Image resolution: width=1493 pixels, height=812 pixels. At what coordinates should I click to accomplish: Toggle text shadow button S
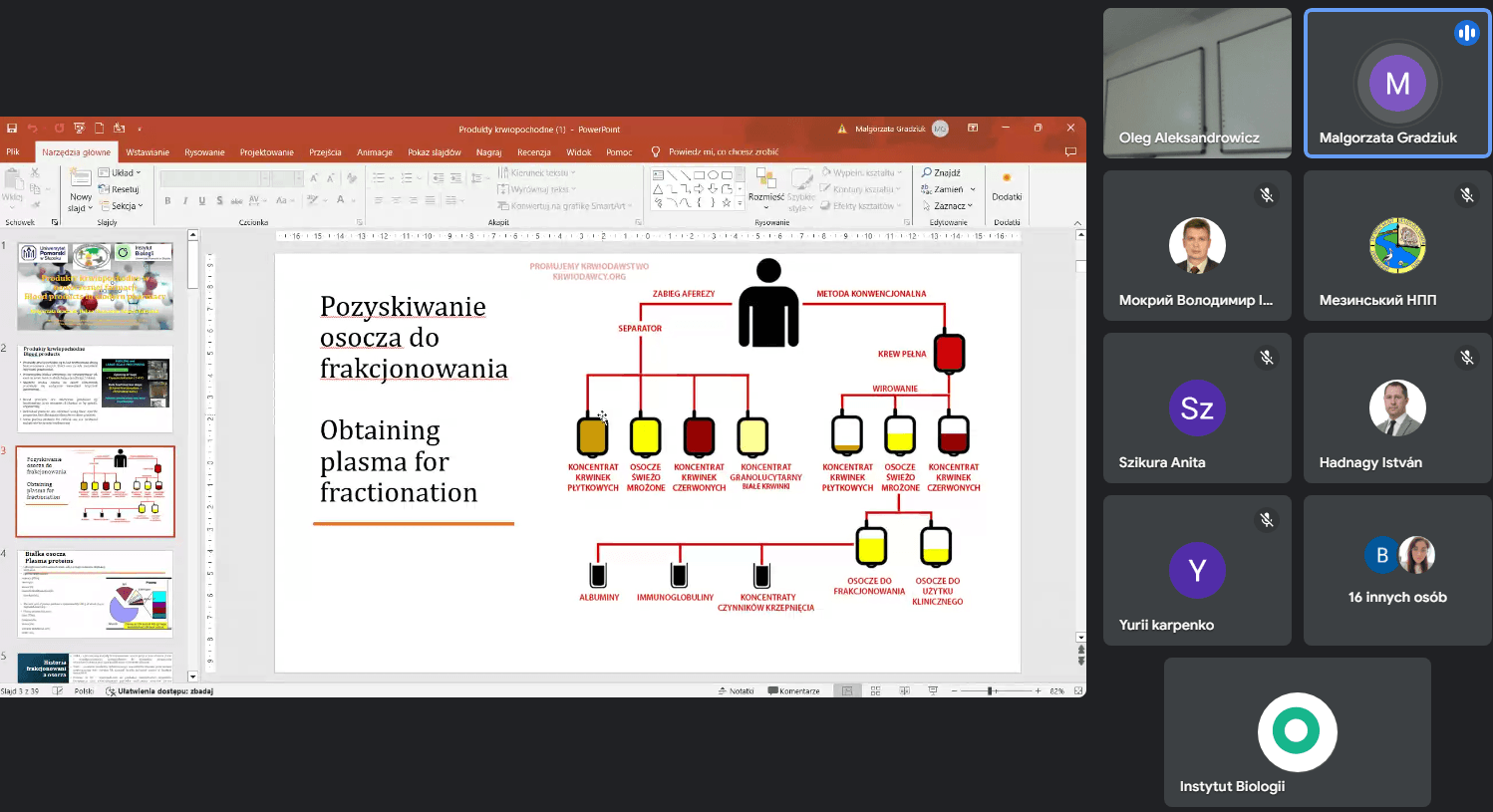point(219,200)
